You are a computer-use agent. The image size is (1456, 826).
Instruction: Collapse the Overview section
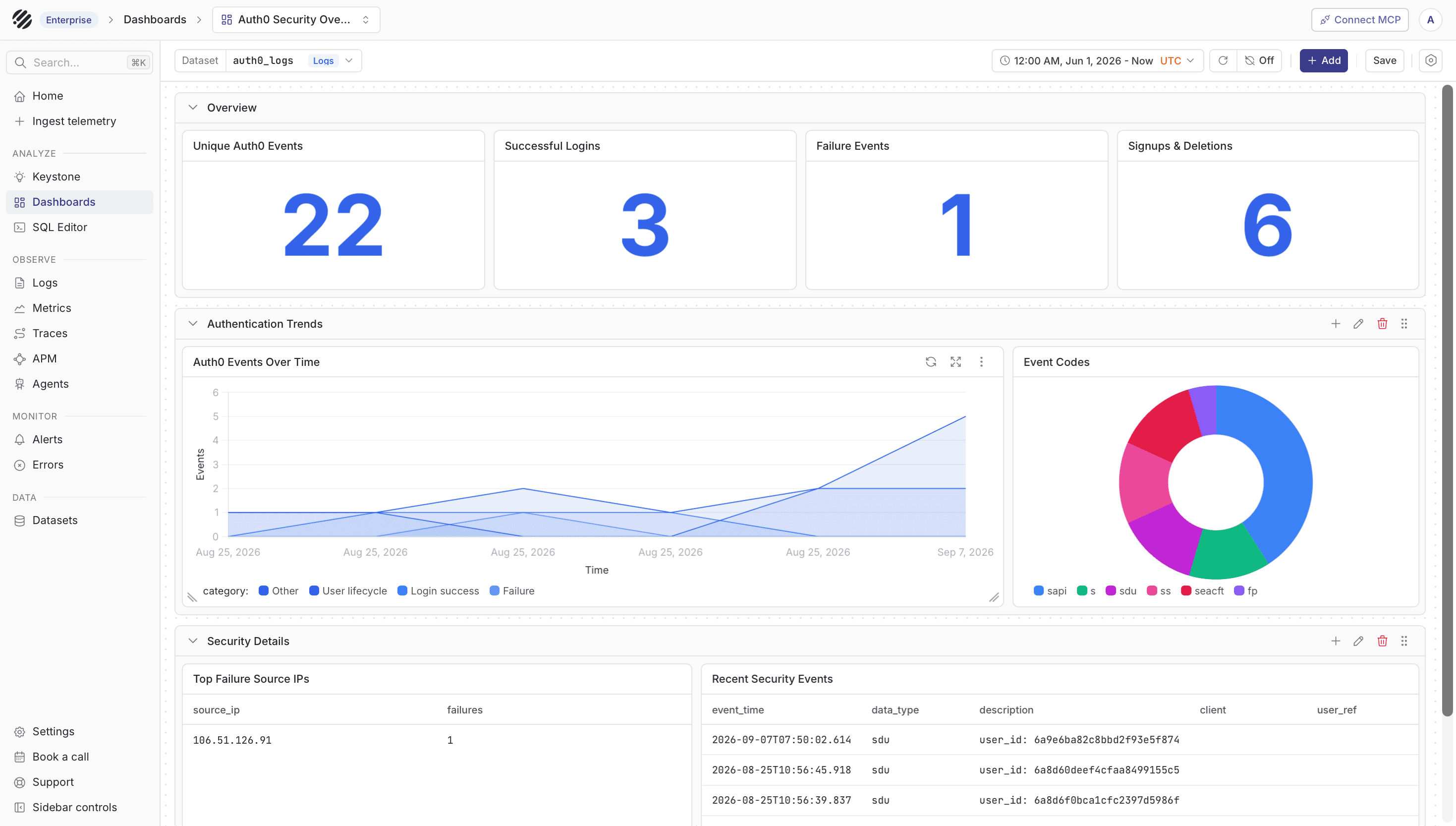193,107
